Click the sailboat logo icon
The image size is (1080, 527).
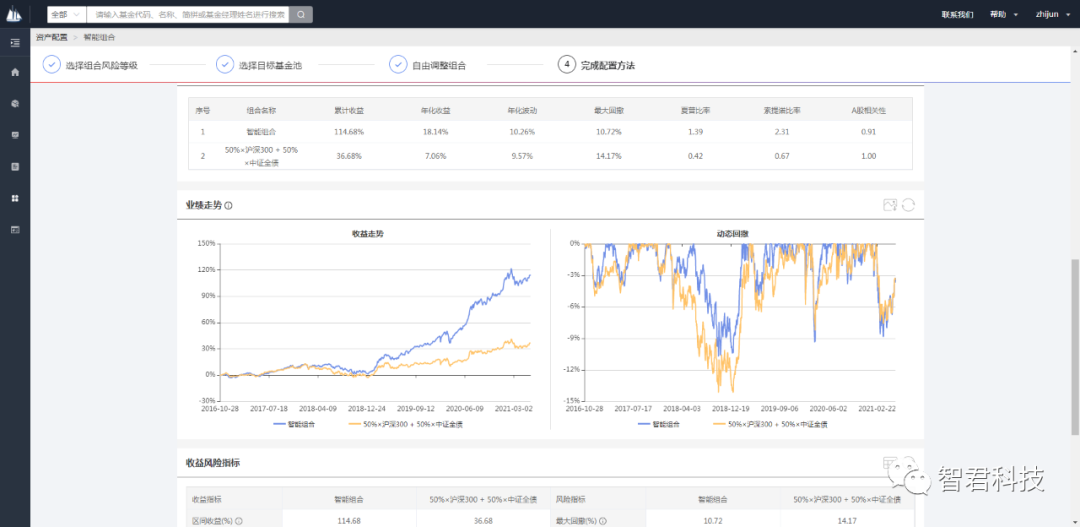click(14, 13)
